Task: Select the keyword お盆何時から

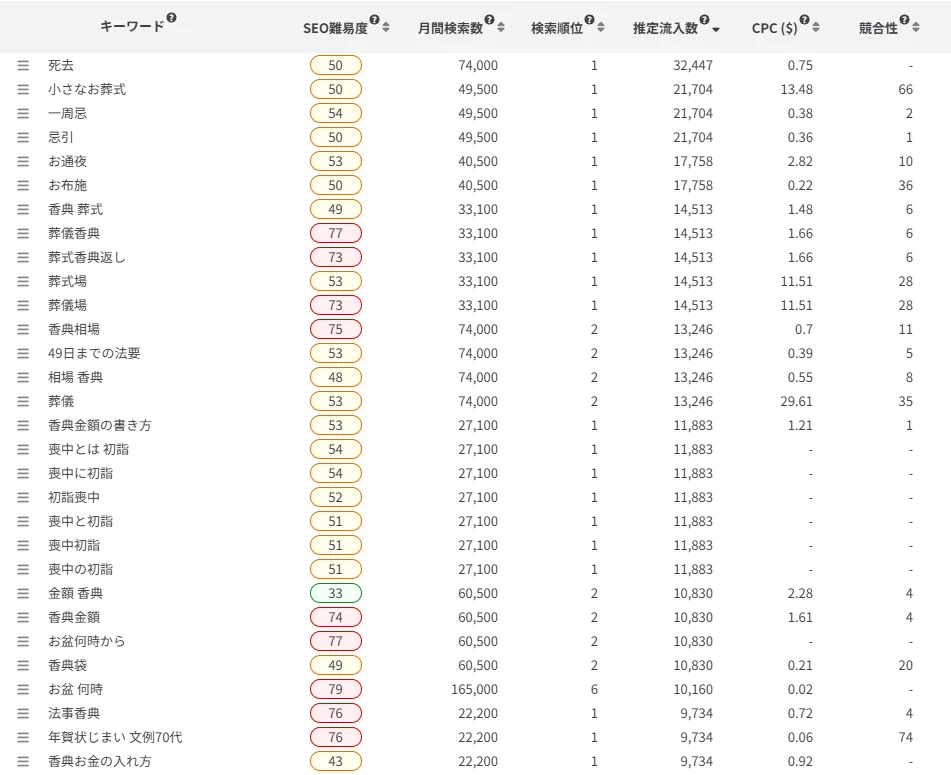Action: [87, 642]
